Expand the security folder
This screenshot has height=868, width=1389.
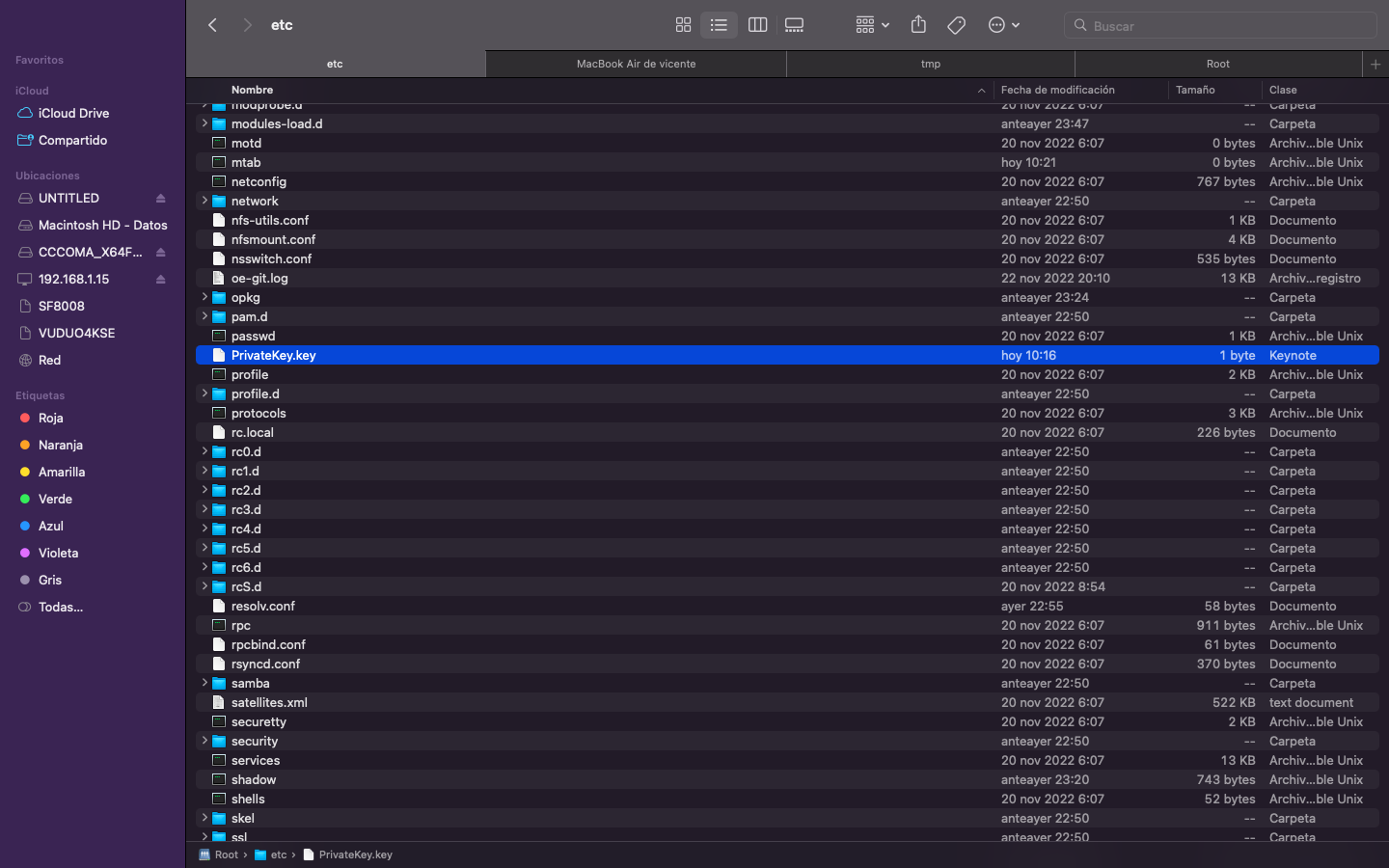(204, 741)
